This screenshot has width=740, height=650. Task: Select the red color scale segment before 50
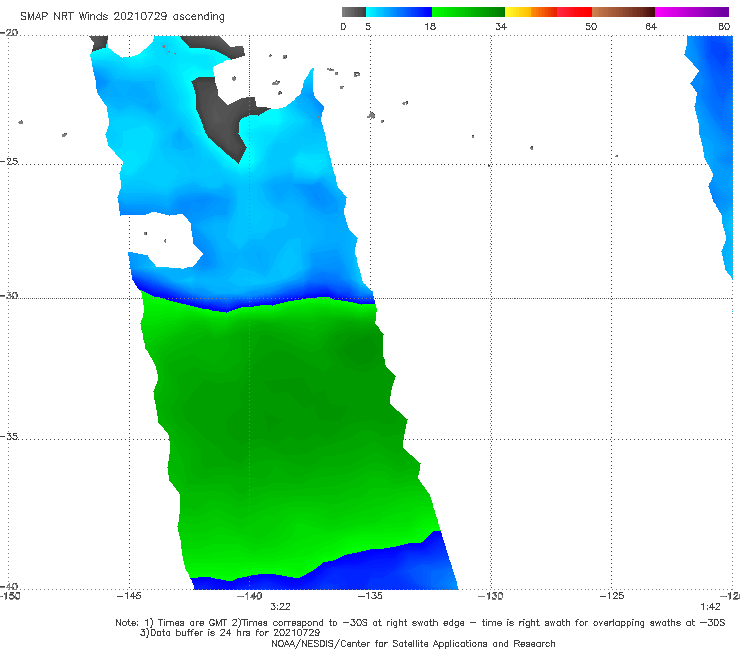click(574, 12)
